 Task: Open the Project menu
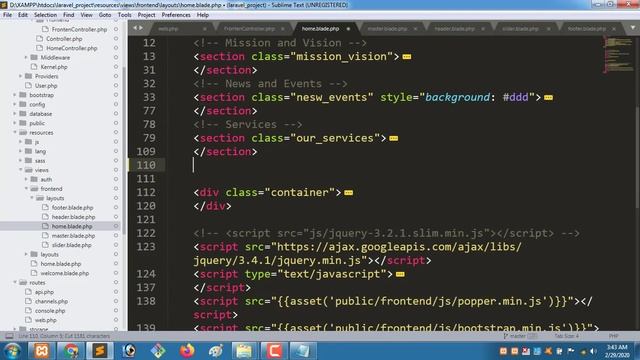tap(146, 15)
